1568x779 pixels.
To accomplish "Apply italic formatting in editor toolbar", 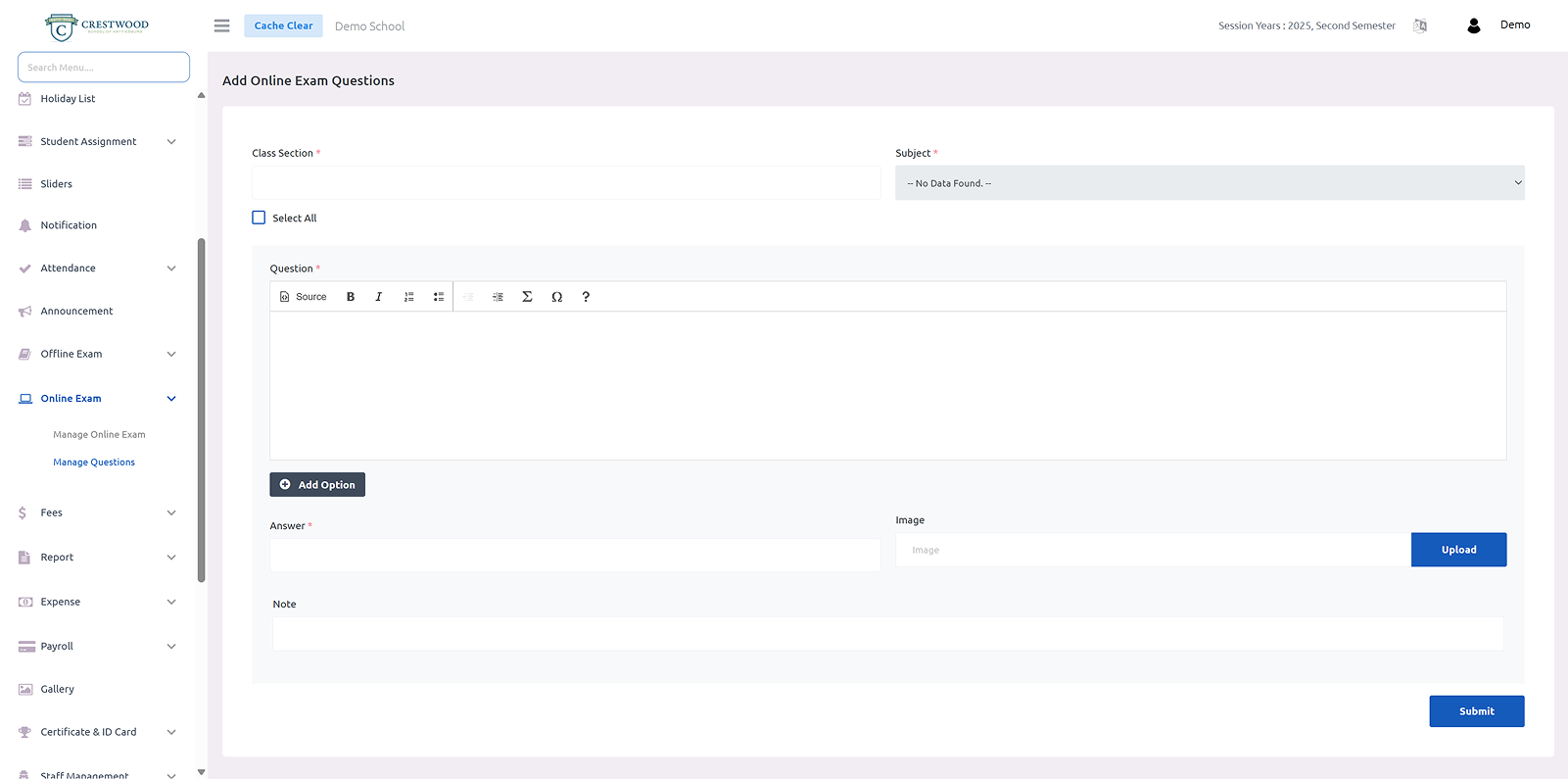I will click(379, 297).
